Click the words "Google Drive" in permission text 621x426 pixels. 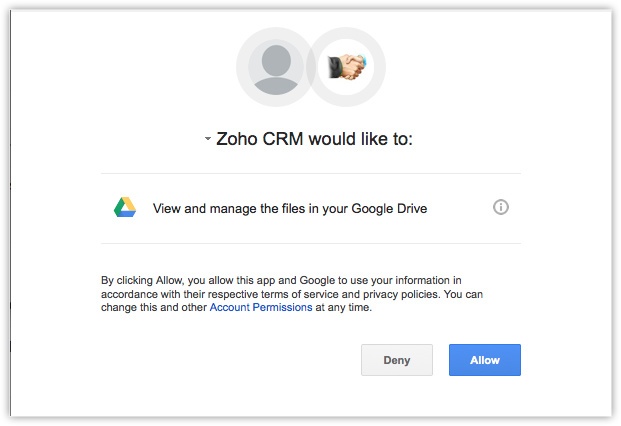tap(391, 209)
